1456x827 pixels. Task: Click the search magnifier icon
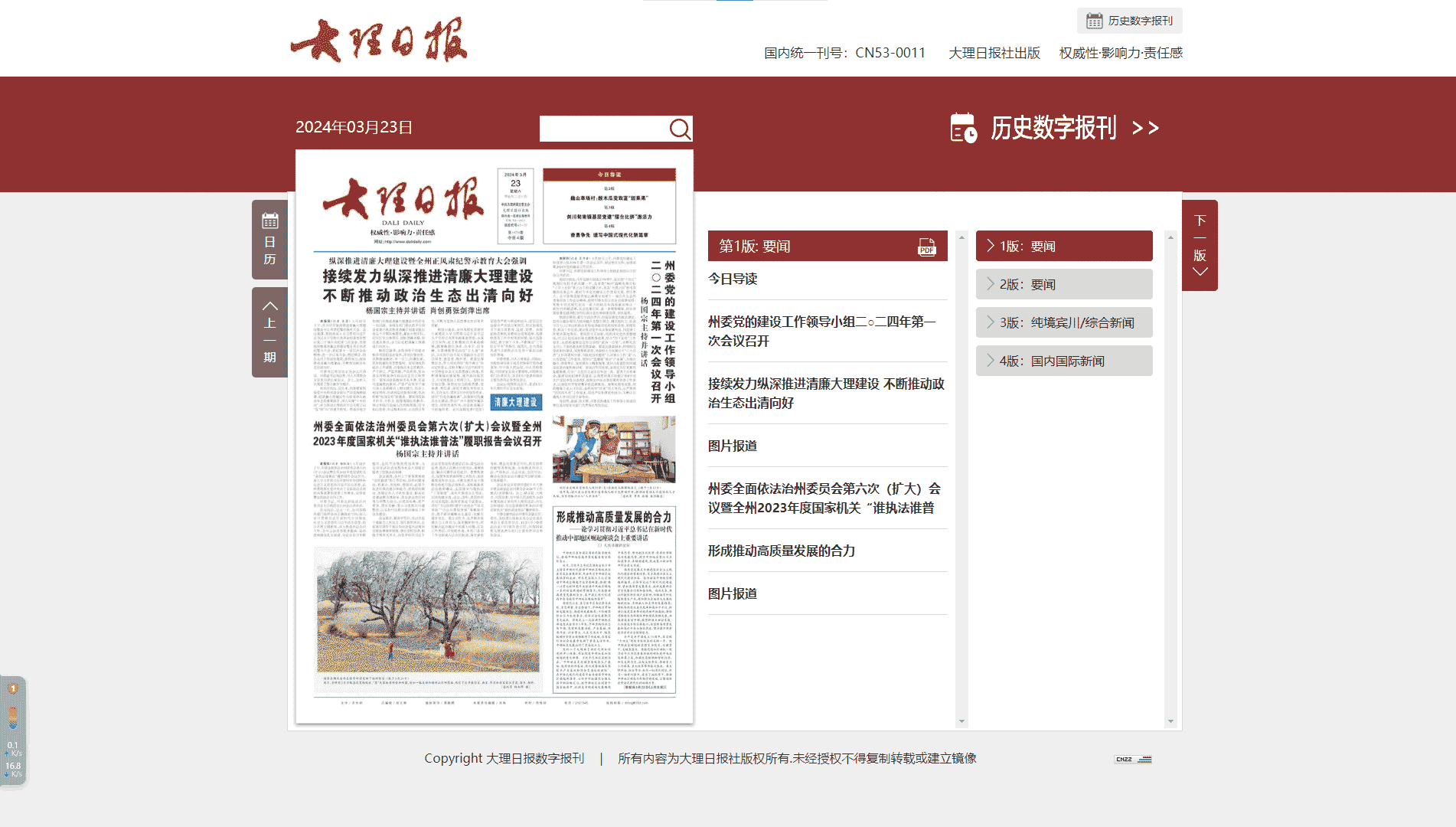pos(680,129)
